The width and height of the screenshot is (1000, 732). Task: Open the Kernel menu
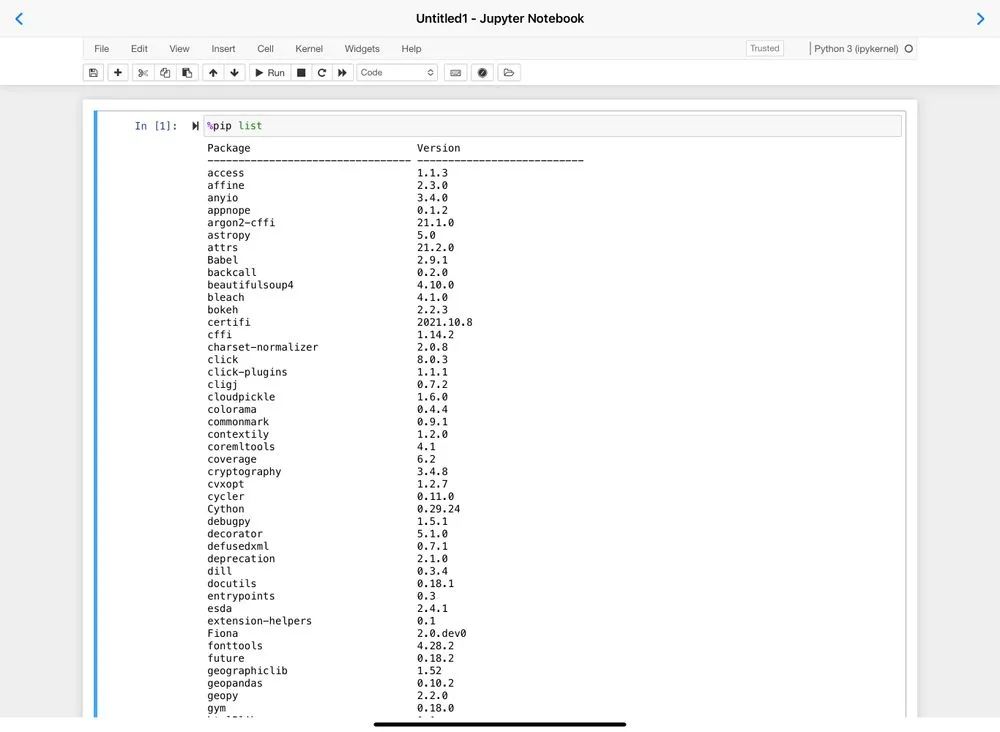309,48
